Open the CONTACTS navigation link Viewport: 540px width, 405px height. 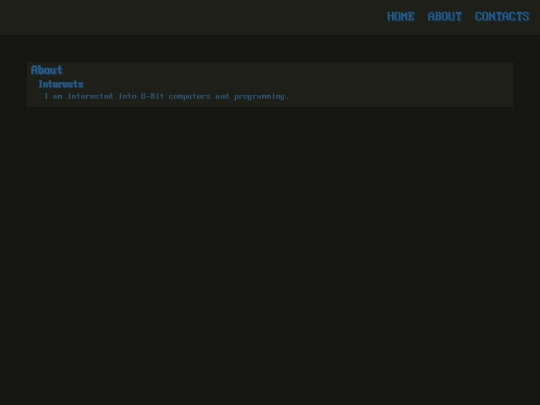tap(502, 17)
